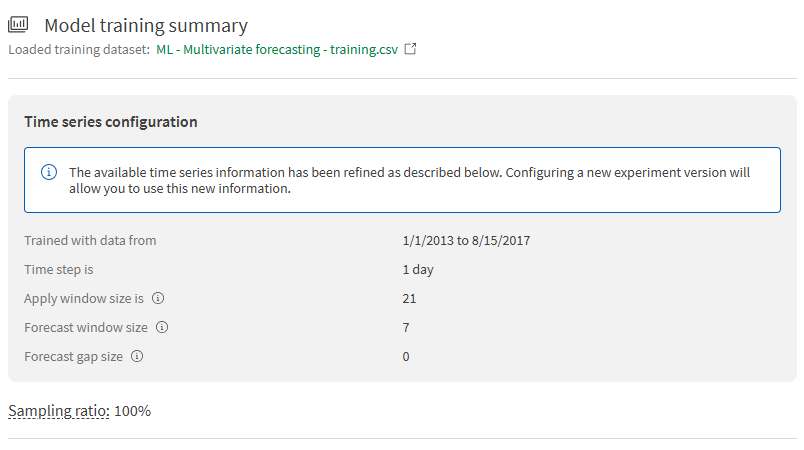804x450 pixels.
Task: Click the date range 1/1/2013 to 8/15/2017
Action: point(464,240)
